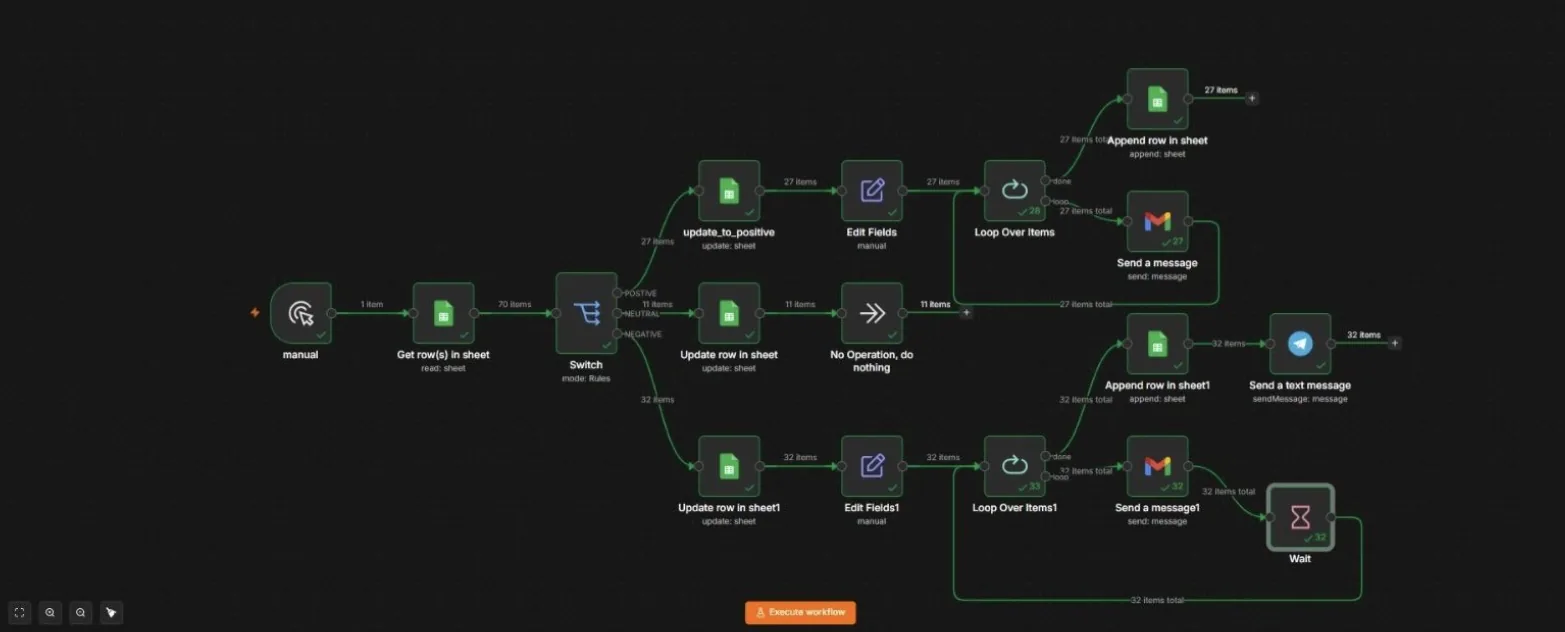Click the "sendMessage: message" subtitle text
Viewport: 1565px width, 632px height.
click(1300, 398)
